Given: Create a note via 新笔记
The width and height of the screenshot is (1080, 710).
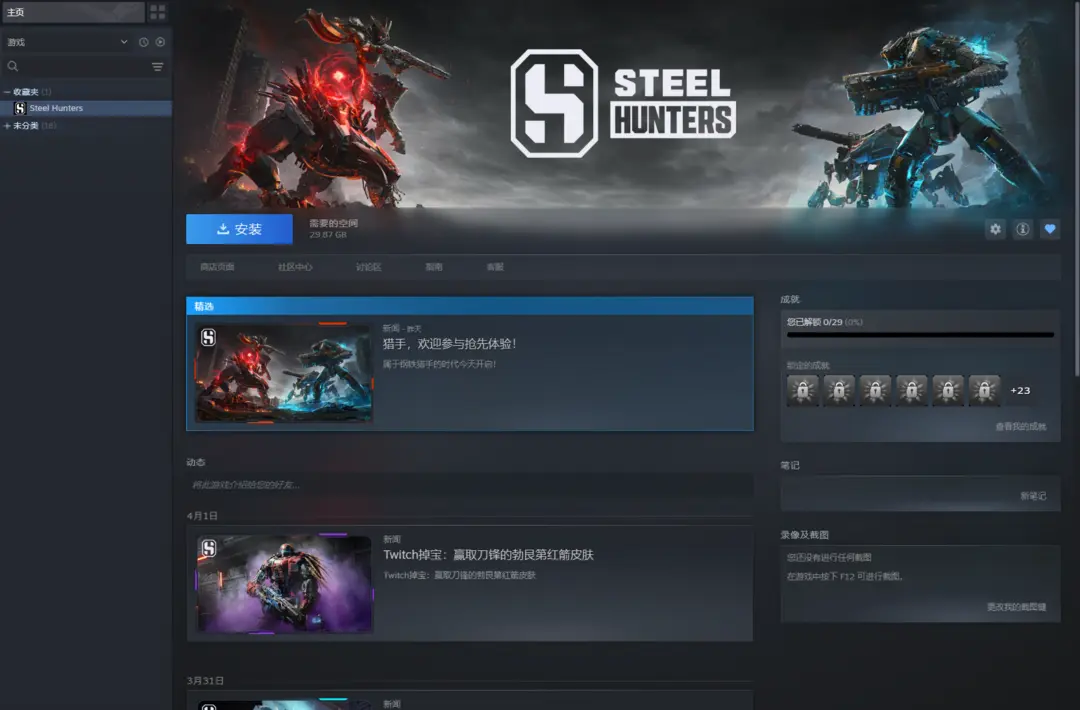Looking at the screenshot, I should pos(1033,496).
